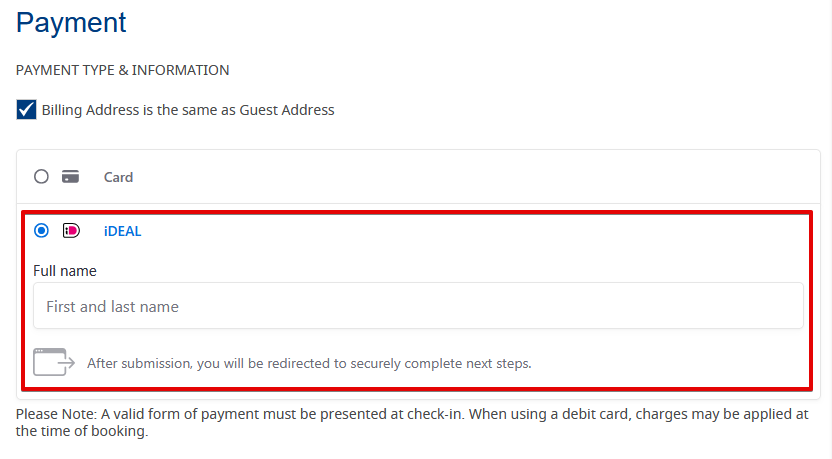Click 'First and last name' placeholder text
Viewport: 832px width, 459px height.
[113, 307]
